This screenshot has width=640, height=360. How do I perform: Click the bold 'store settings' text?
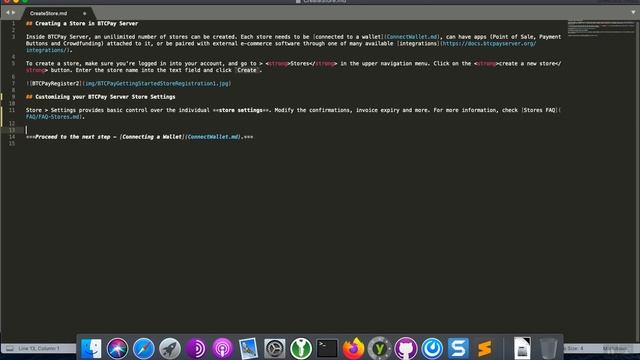240,110
